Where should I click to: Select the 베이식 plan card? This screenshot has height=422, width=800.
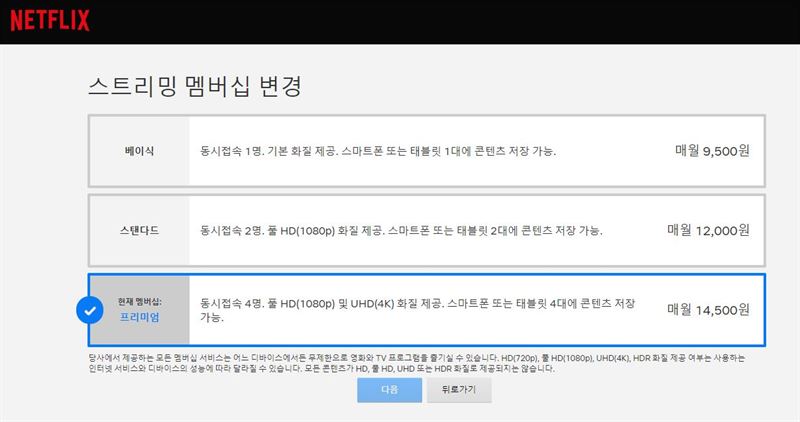click(x=427, y=151)
